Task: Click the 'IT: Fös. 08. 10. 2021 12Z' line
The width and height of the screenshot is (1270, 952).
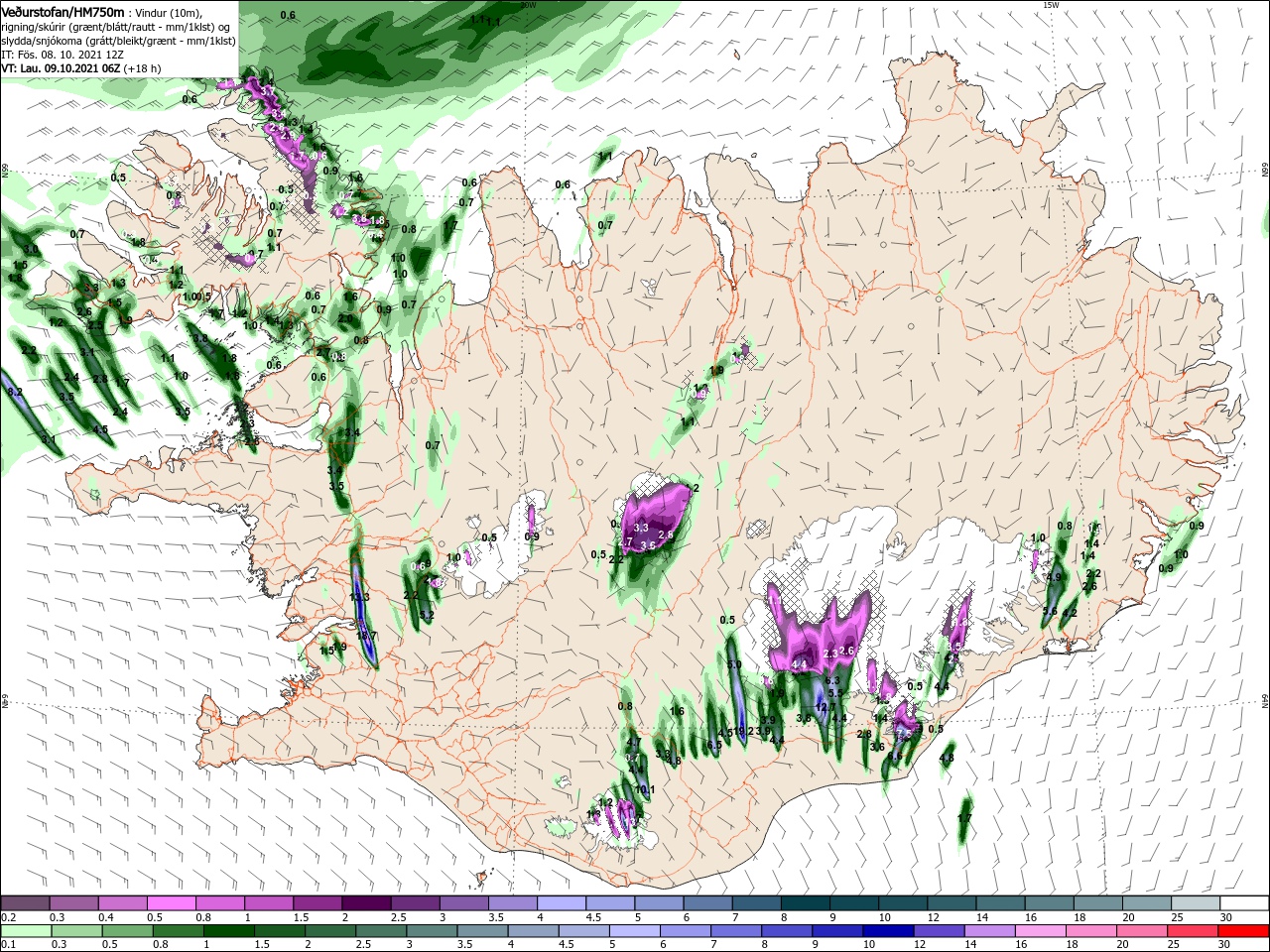Action: tap(63, 55)
